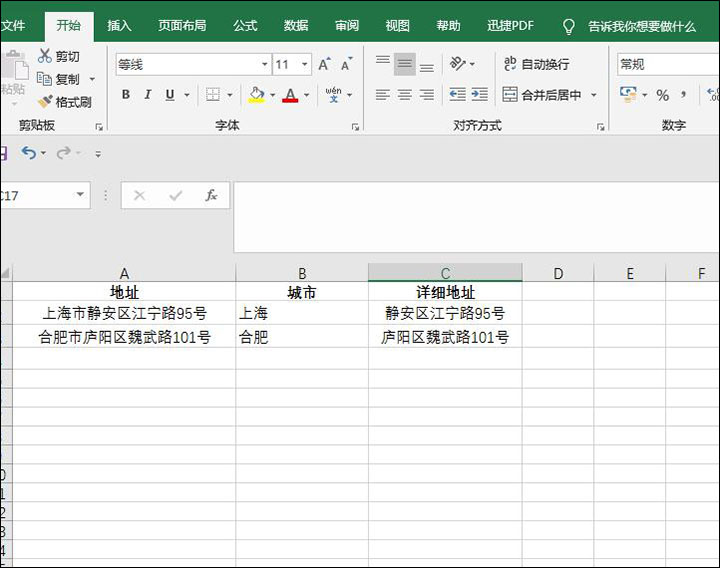Screen dimensions: 720x568
Task: Select column C header
Action: [x=445, y=273]
